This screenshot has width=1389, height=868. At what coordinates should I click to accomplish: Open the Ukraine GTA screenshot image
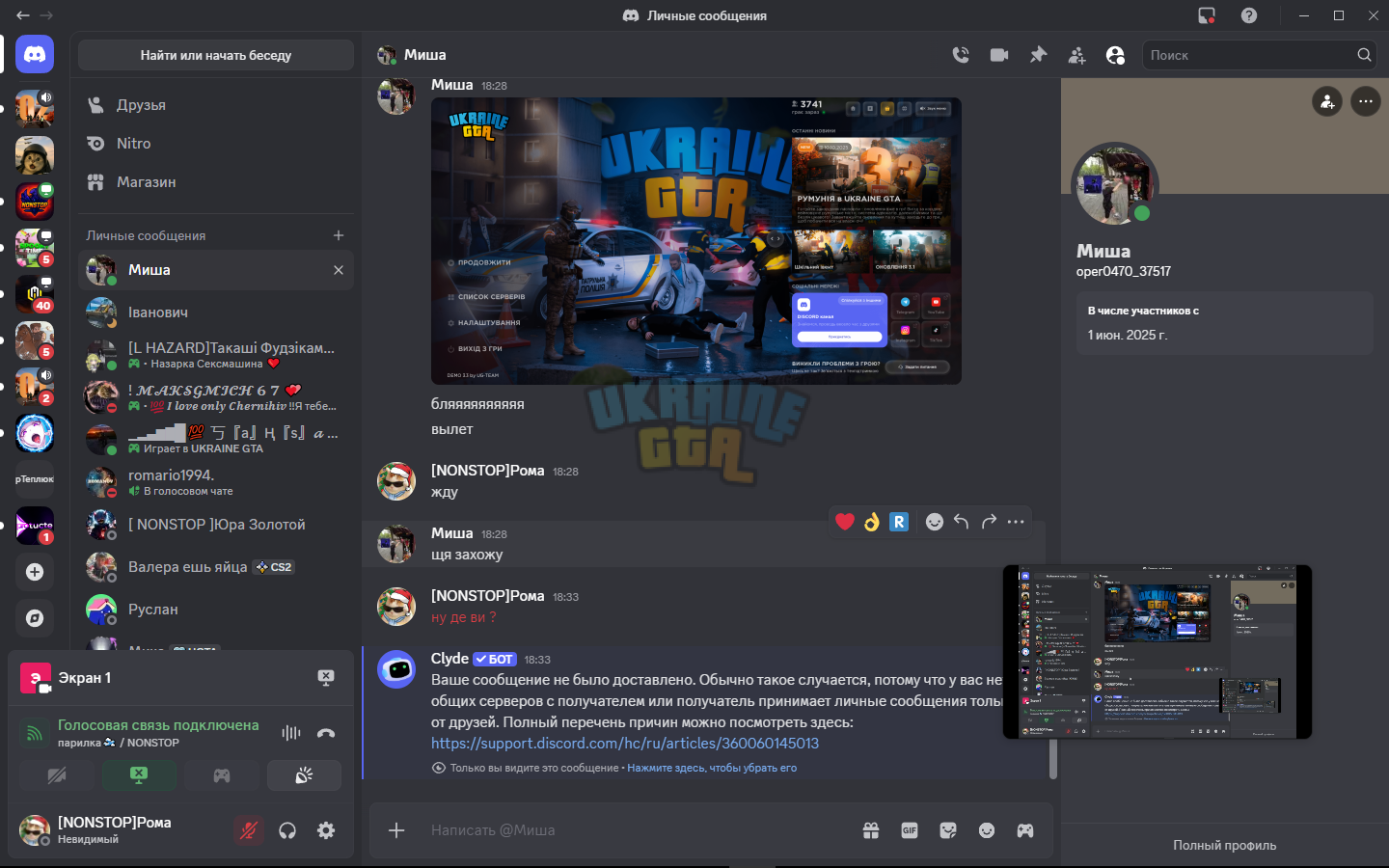[696, 241]
